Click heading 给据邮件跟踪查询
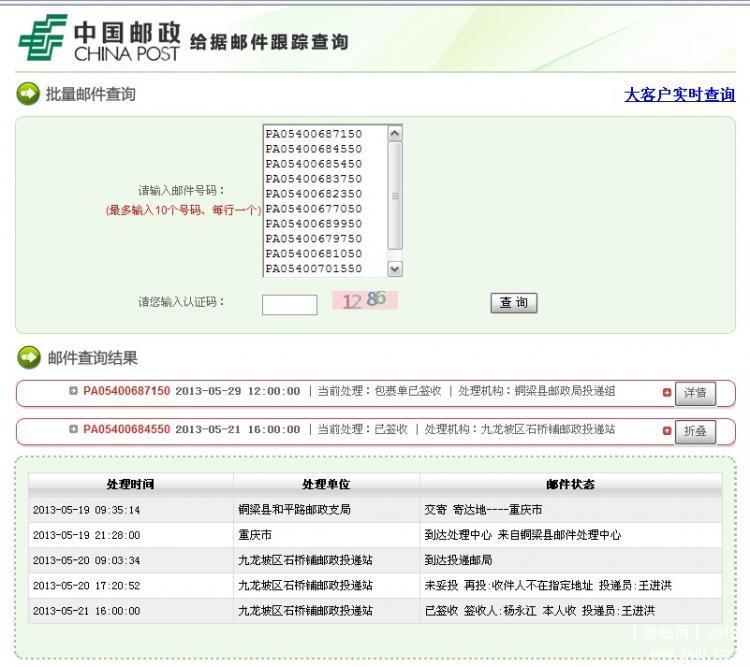Image resolution: width=750 pixels, height=667 pixels. 269,42
